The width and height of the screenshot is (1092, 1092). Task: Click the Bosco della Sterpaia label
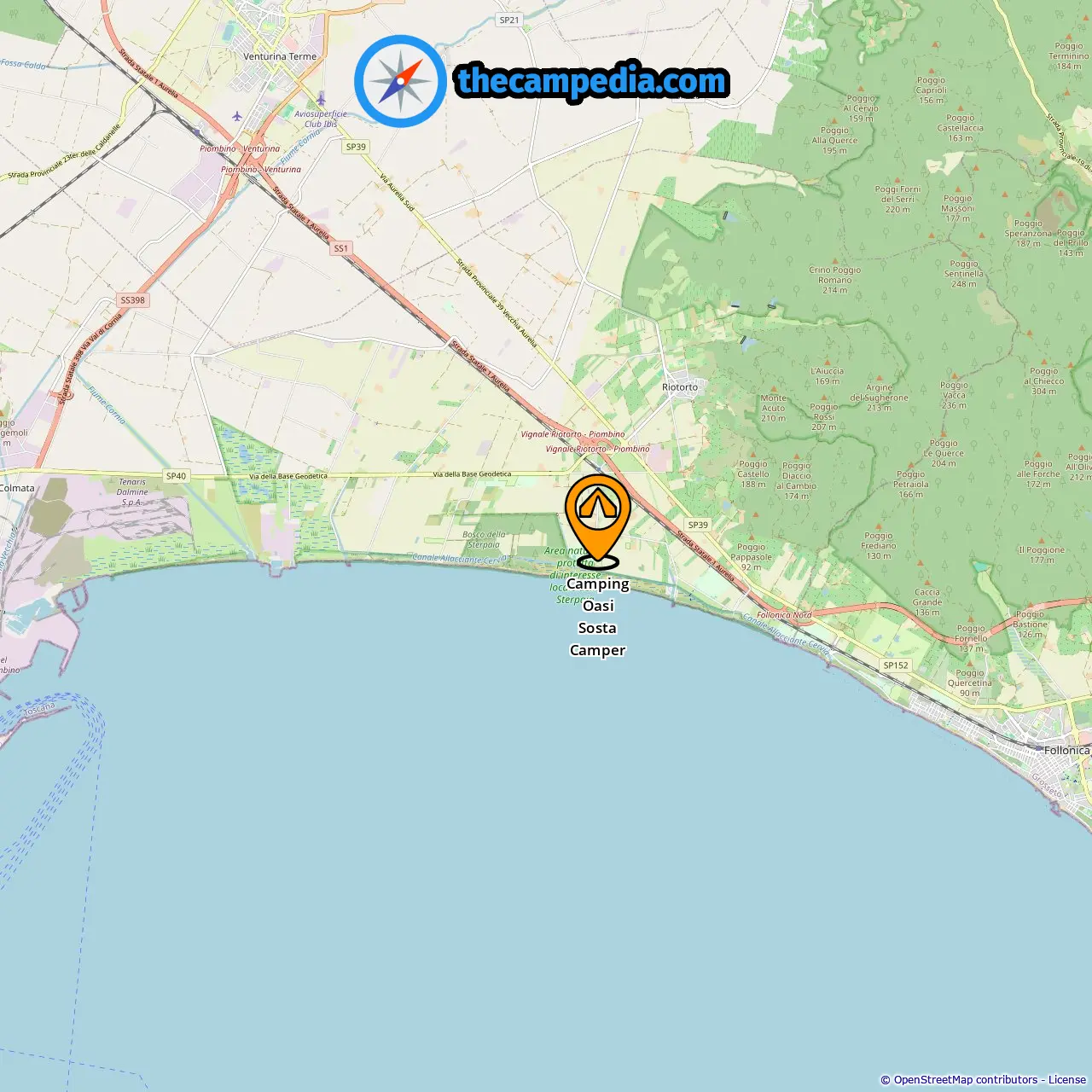click(484, 539)
